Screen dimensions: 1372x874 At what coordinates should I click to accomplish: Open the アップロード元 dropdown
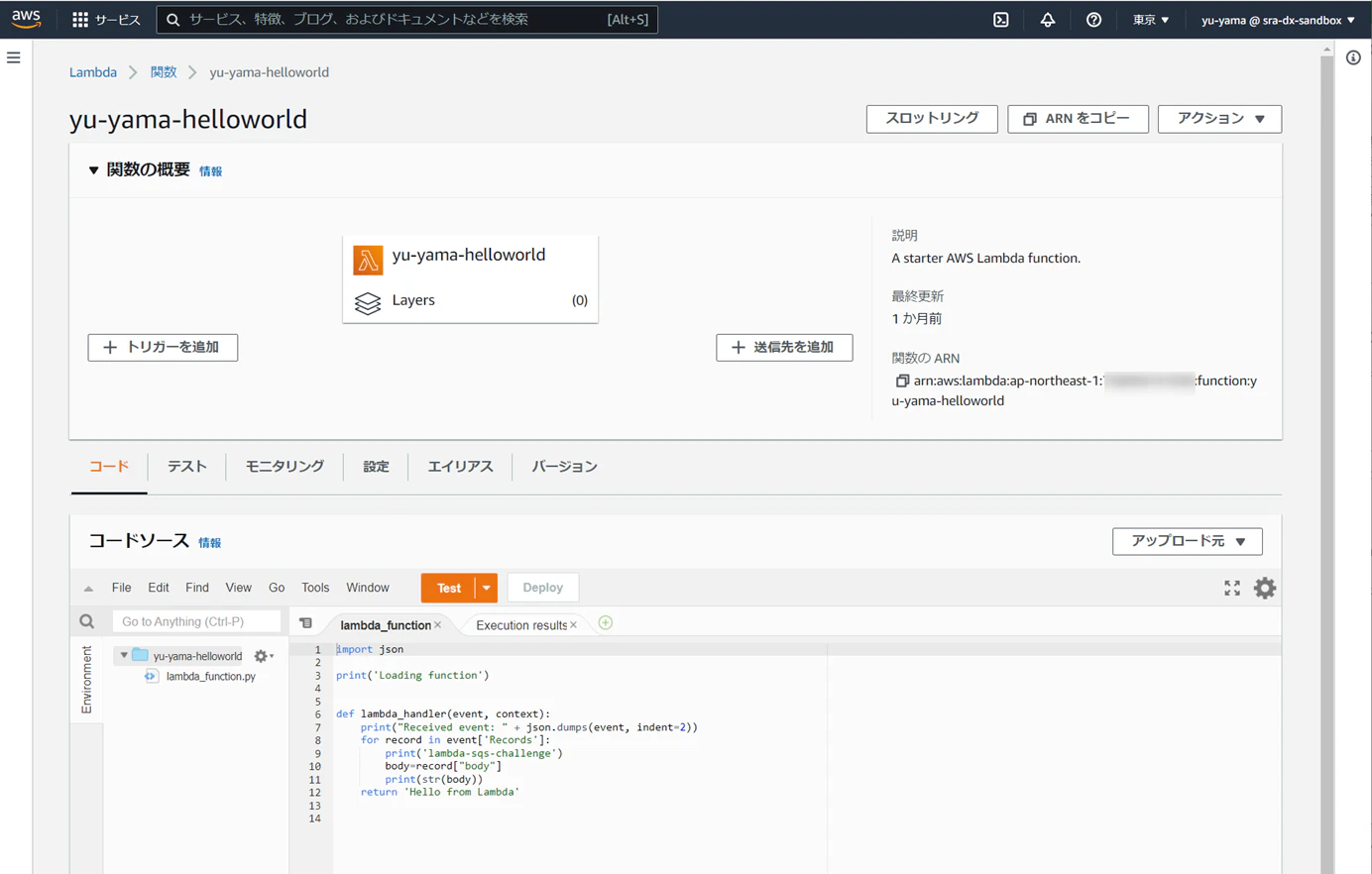(1187, 541)
